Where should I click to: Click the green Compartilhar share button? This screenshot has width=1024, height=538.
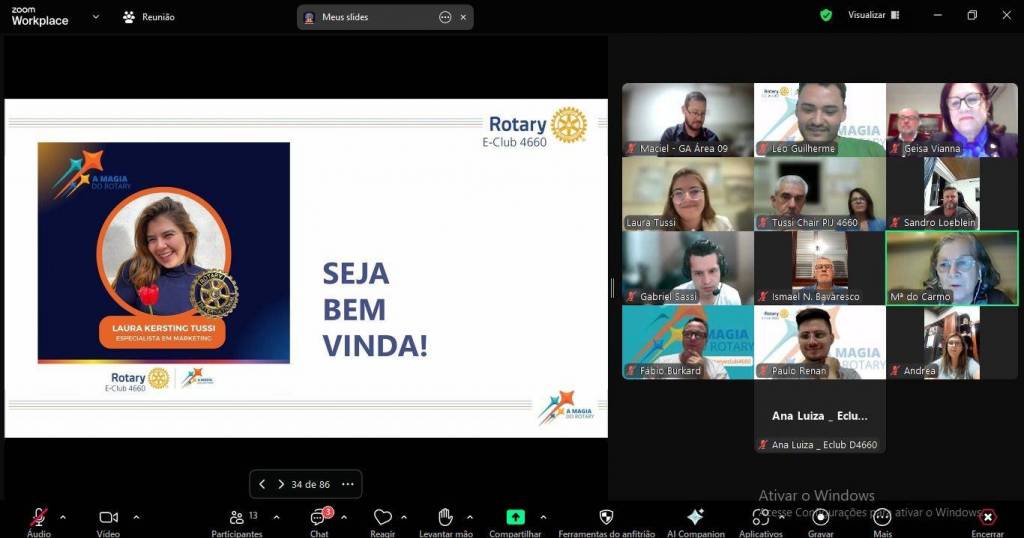(515, 518)
